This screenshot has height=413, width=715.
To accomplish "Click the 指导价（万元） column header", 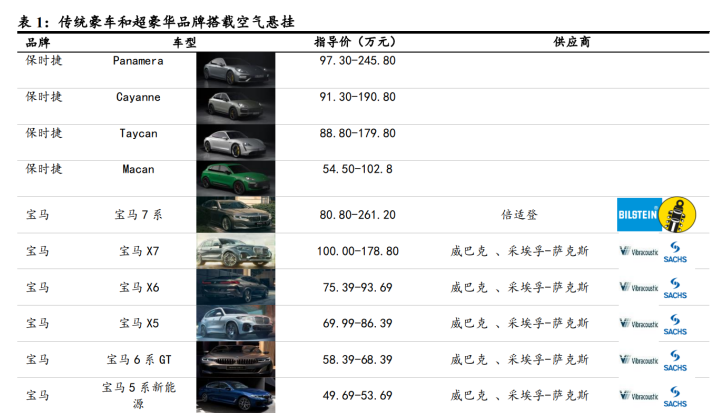I will (x=355, y=42).
